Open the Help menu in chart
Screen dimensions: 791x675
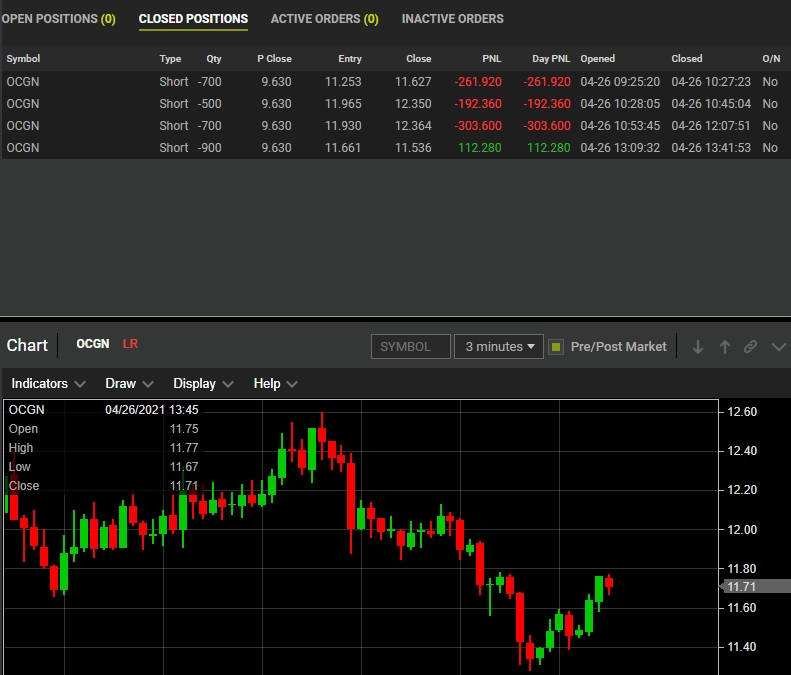click(x=275, y=384)
